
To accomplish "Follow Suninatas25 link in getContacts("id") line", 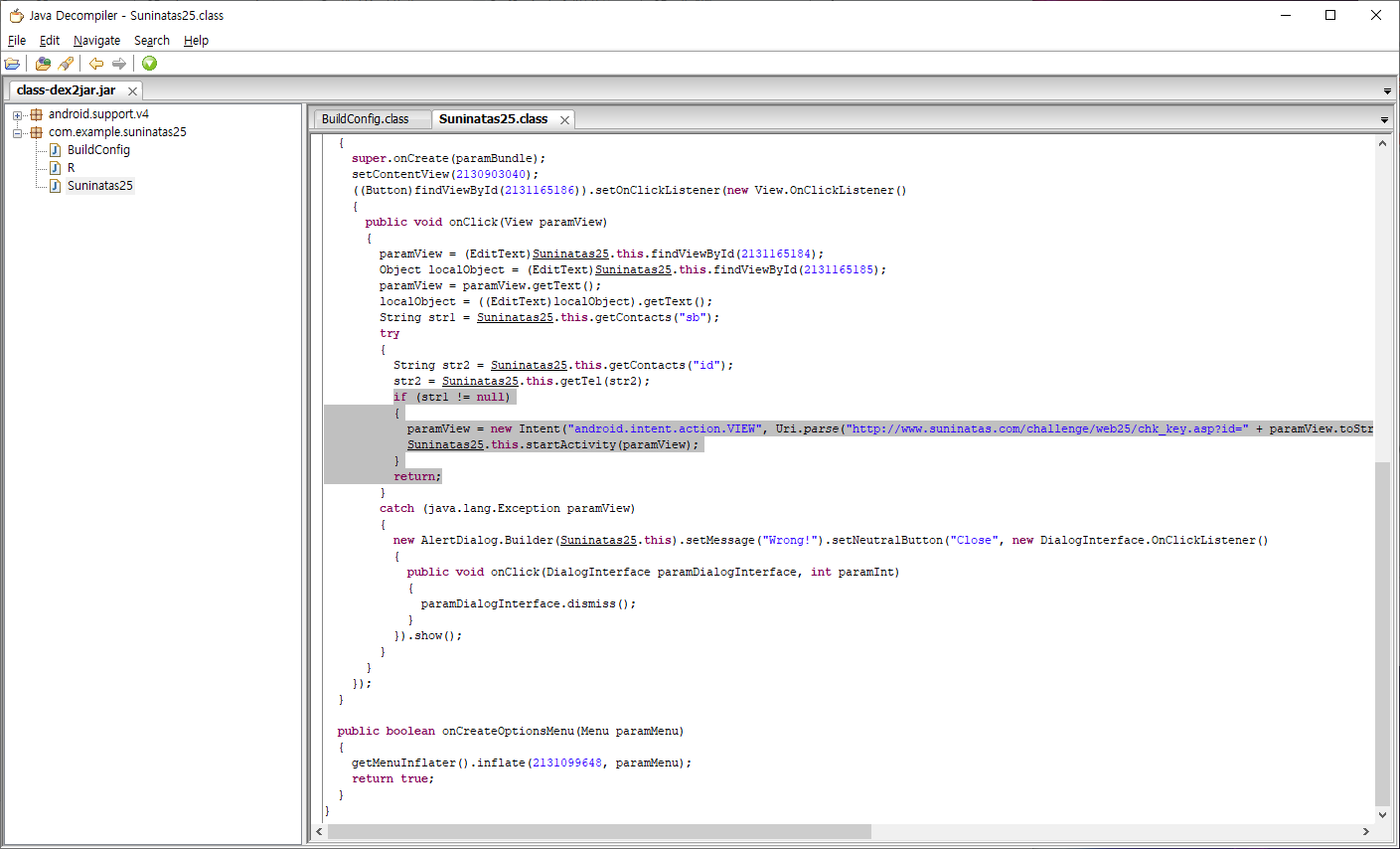I will point(529,366).
